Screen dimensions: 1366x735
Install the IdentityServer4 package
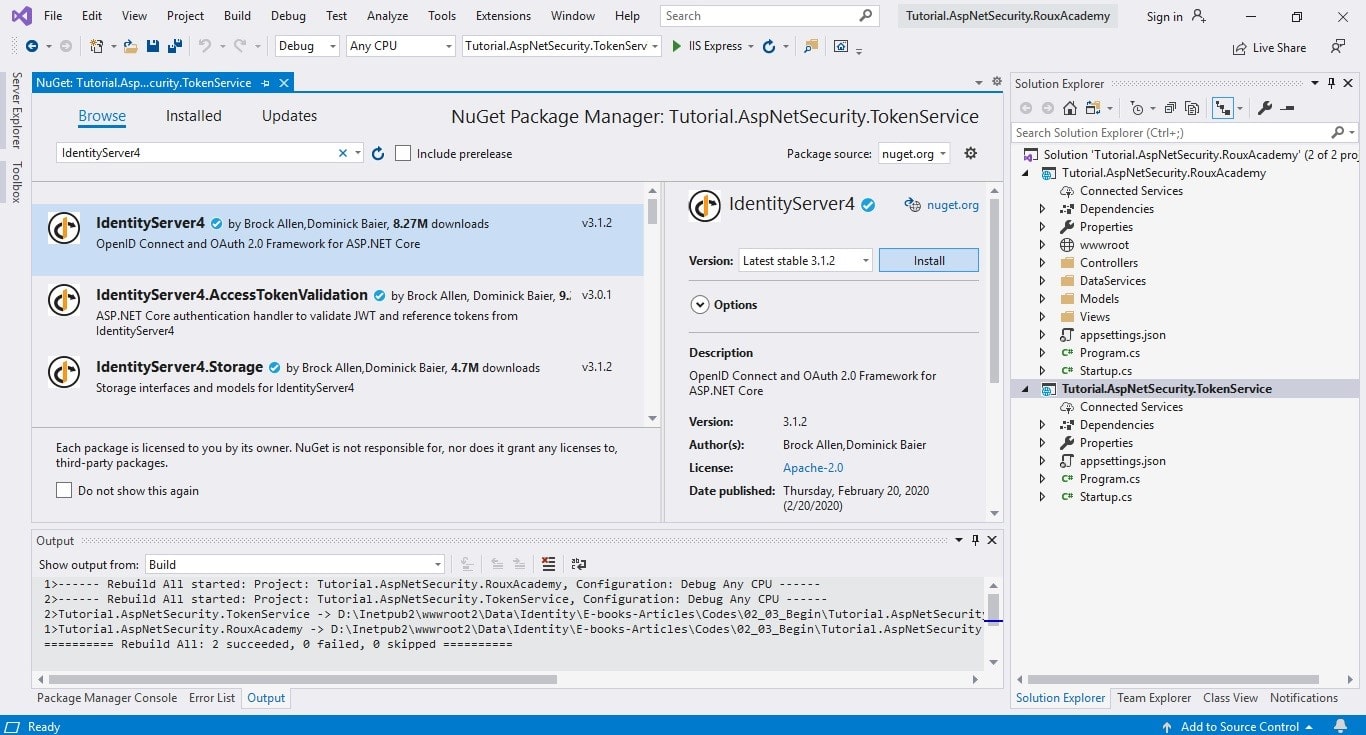click(928, 260)
